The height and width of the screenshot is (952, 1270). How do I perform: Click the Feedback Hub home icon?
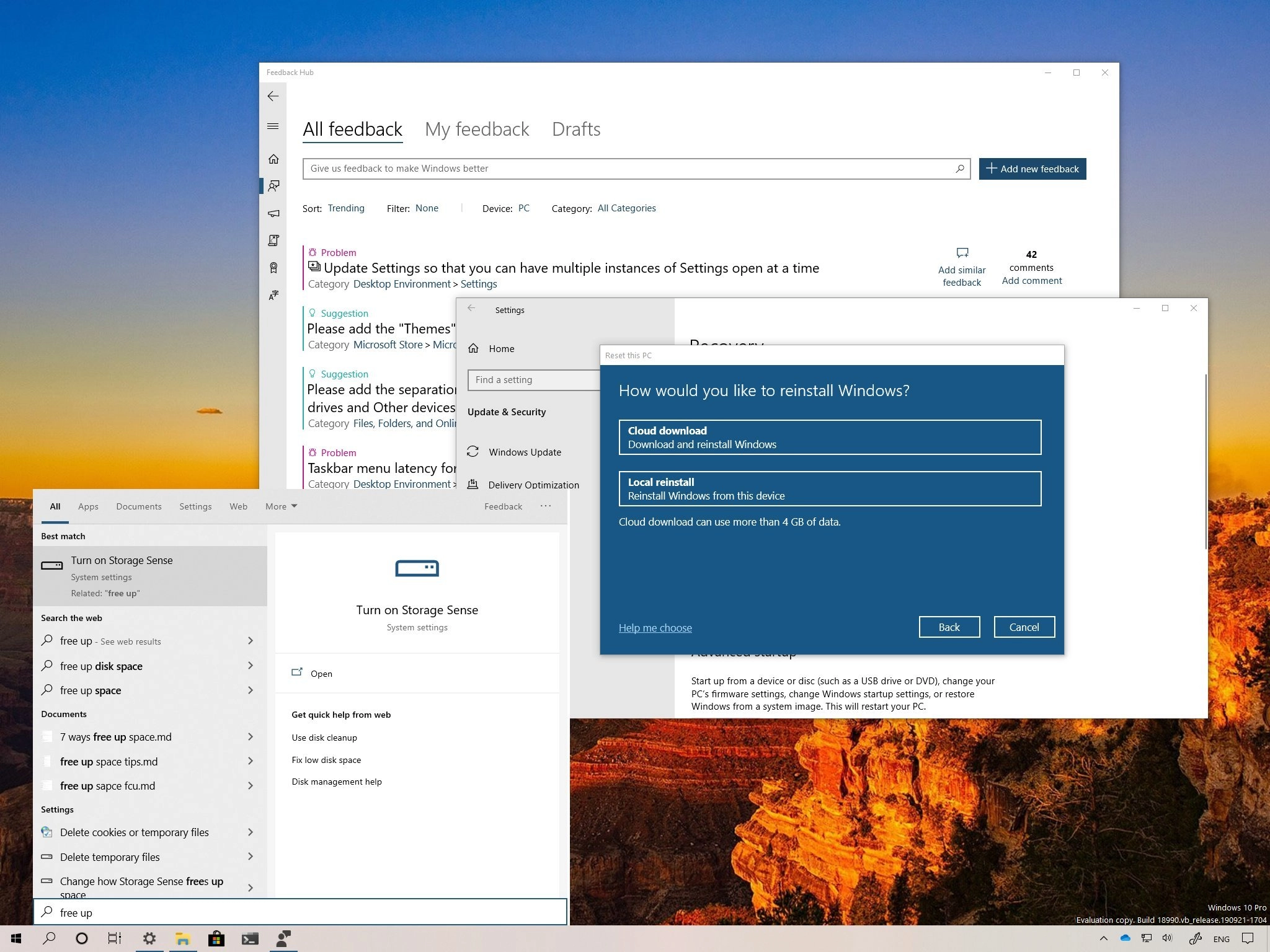(273, 159)
